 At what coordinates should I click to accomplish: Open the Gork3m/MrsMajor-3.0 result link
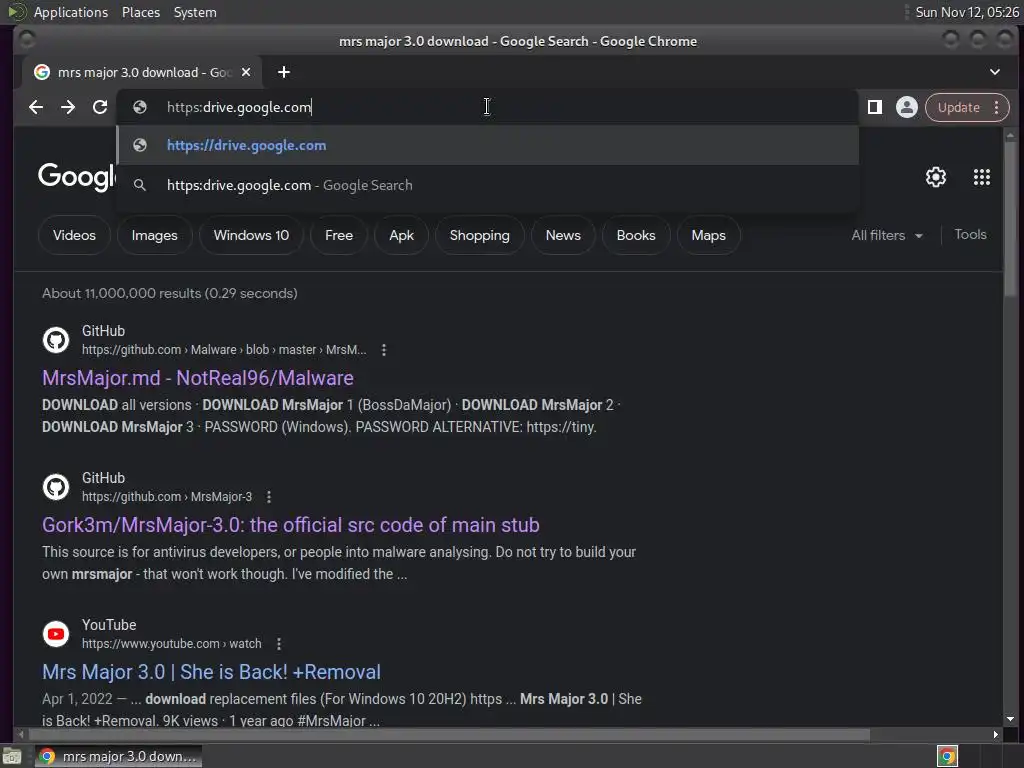[x=291, y=525]
